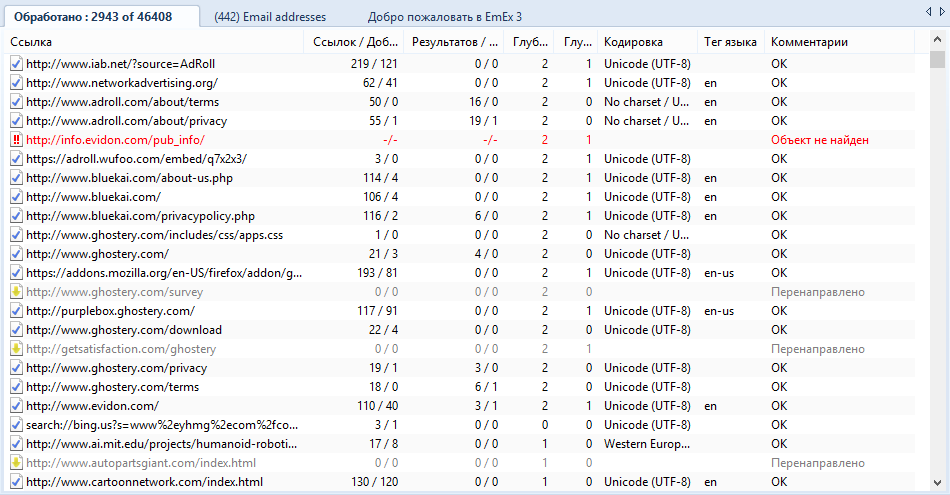The width and height of the screenshot is (950, 495).
Task: Click the Объект не найден comment
Action: coord(820,140)
